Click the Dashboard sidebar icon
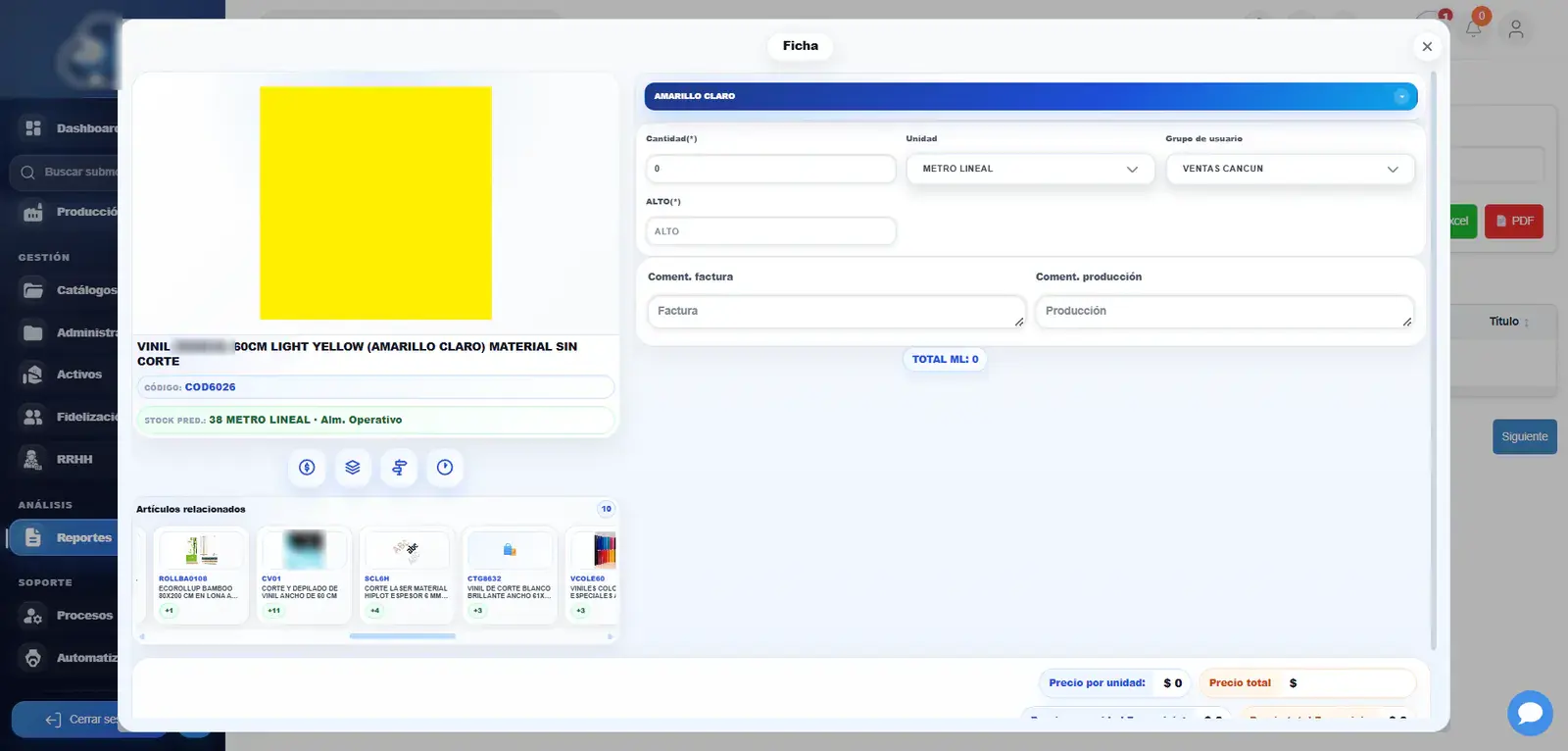Image resolution: width=1568 pixels, height=751 pixels. (x=33, y=128)
